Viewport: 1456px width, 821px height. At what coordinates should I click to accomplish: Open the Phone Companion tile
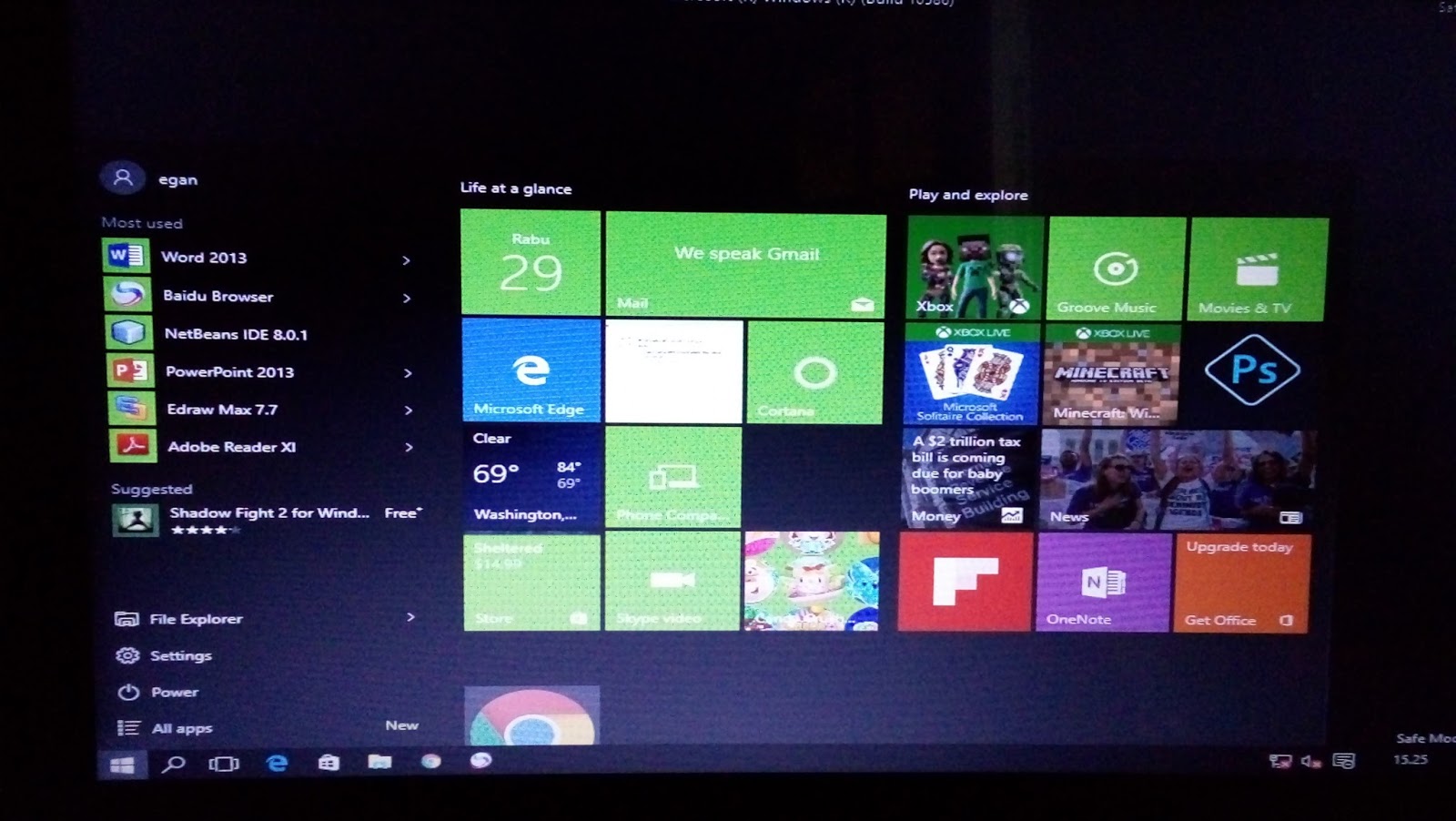coord(673,478)
